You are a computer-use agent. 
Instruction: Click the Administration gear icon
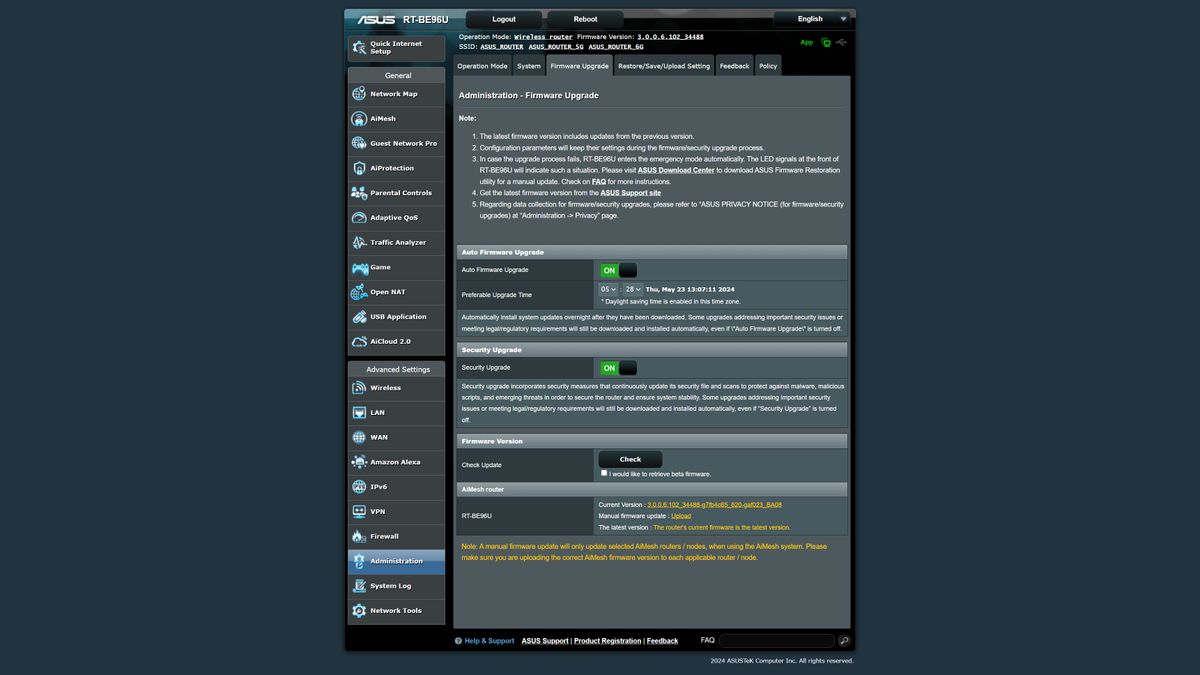[x=359, y=561]
